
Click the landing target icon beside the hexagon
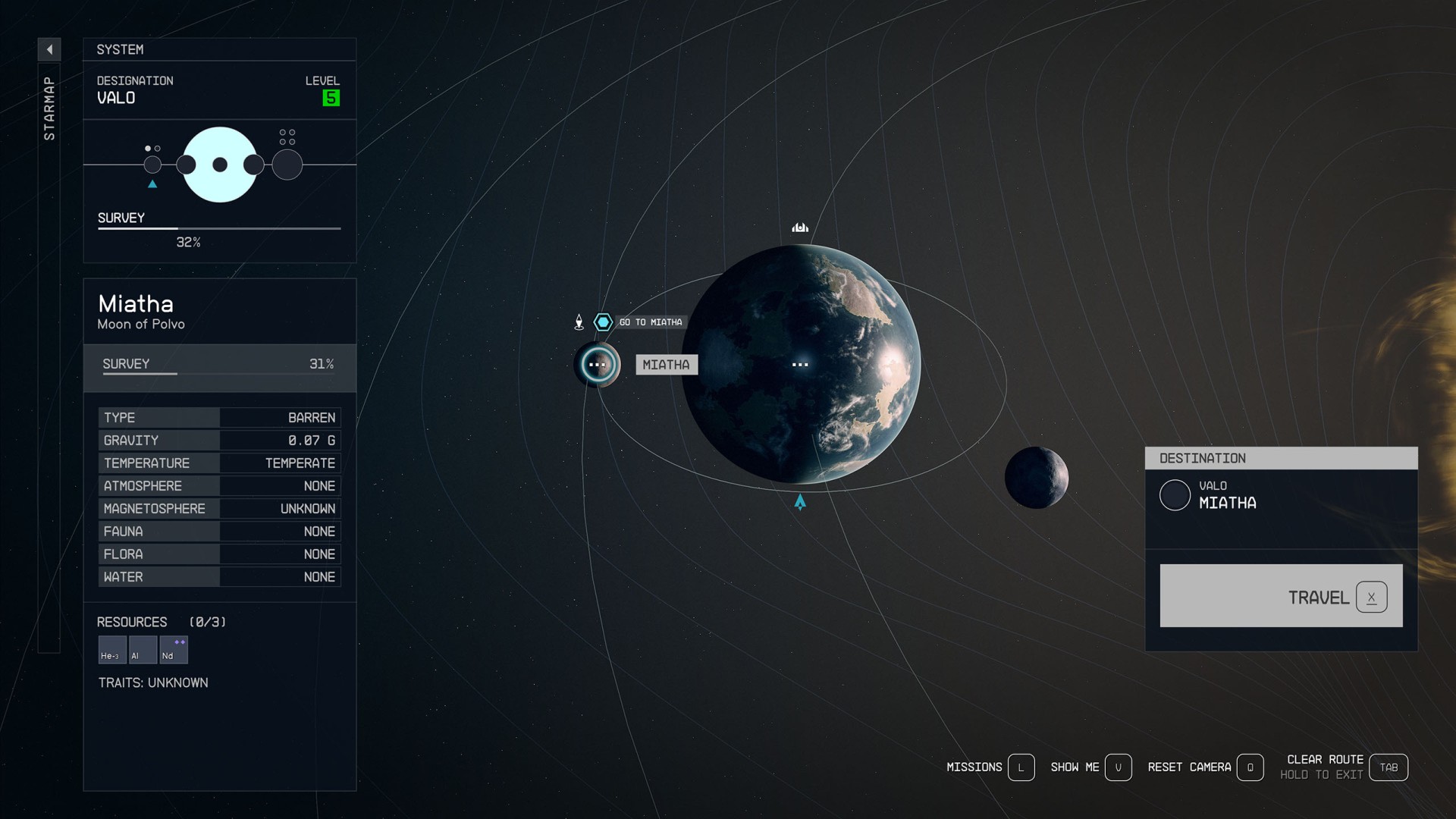pos(579,322)
